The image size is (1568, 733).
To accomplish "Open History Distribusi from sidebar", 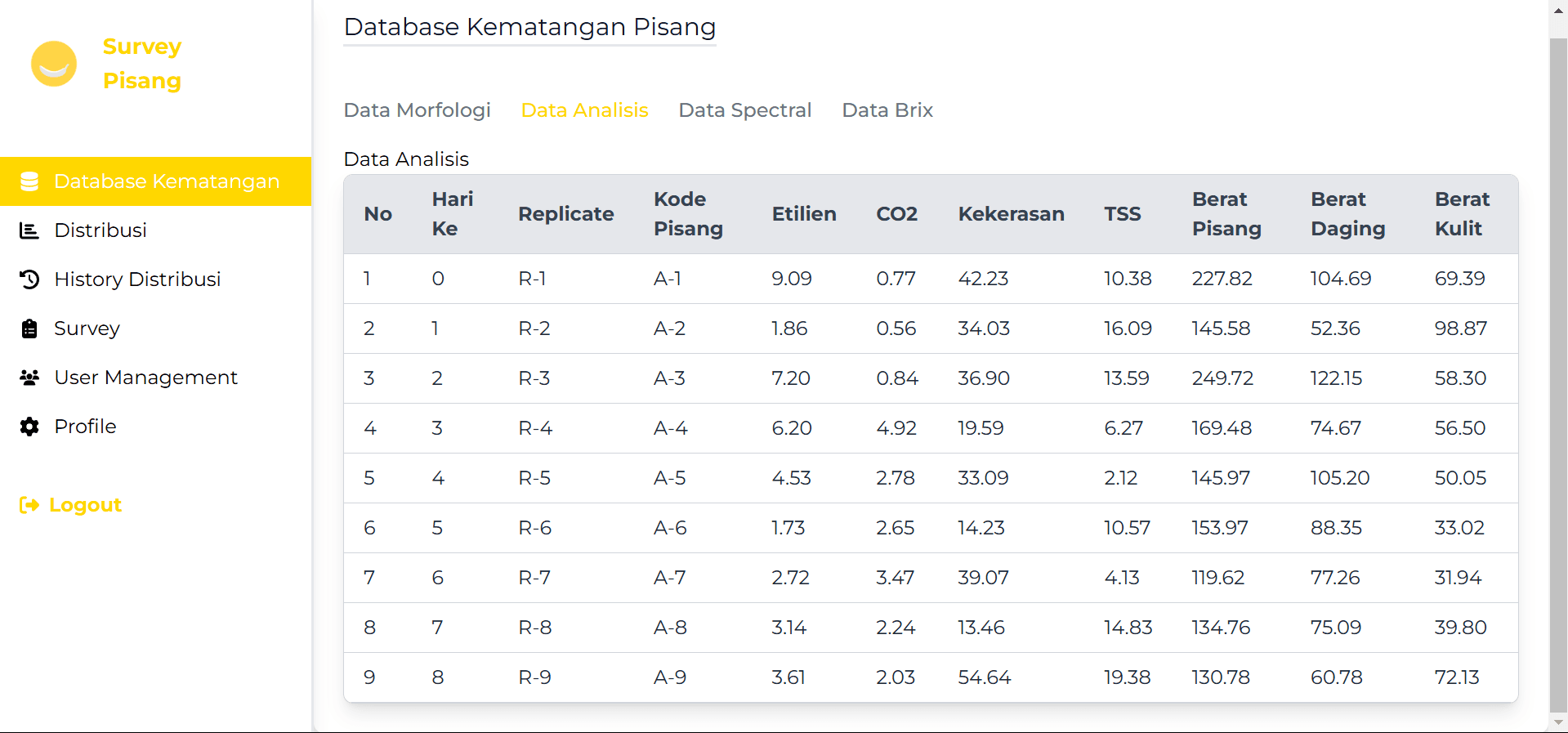I will (137, 279).
